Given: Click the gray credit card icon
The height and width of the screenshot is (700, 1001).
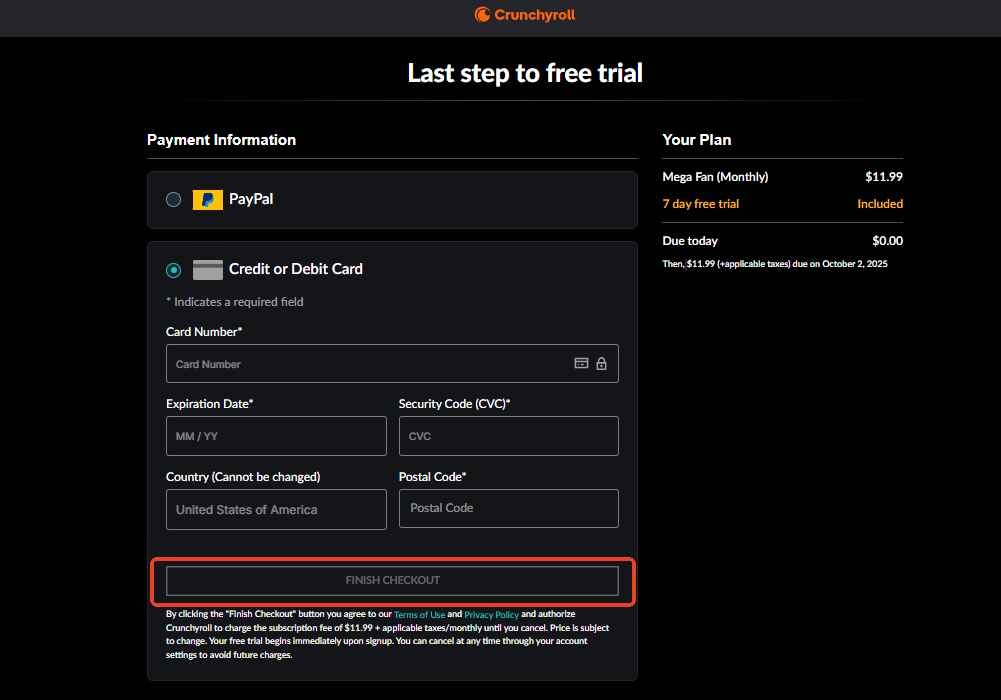Looking at the screenshot, I should pyautogui.click(x=208, y=270).
